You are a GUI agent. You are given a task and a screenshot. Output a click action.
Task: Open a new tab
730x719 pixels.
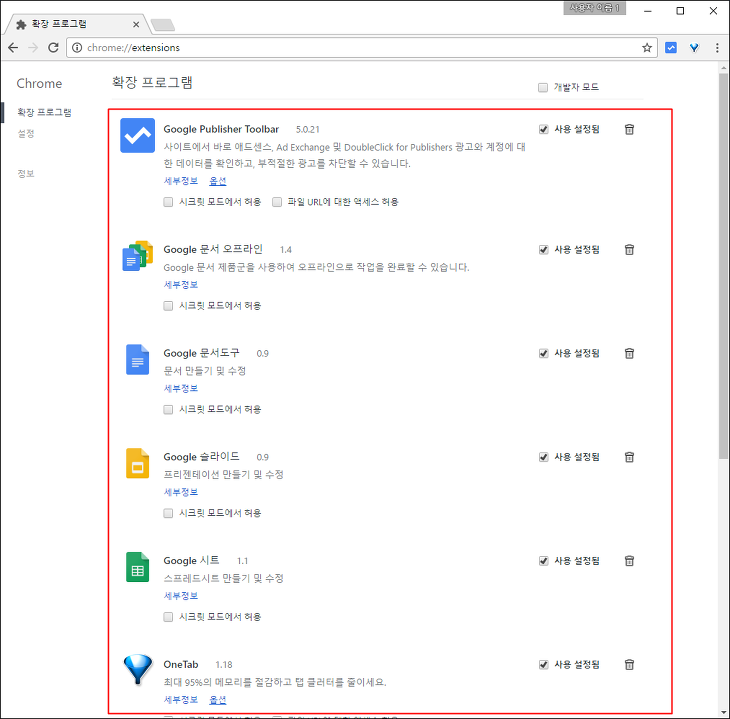coord(163,25)
